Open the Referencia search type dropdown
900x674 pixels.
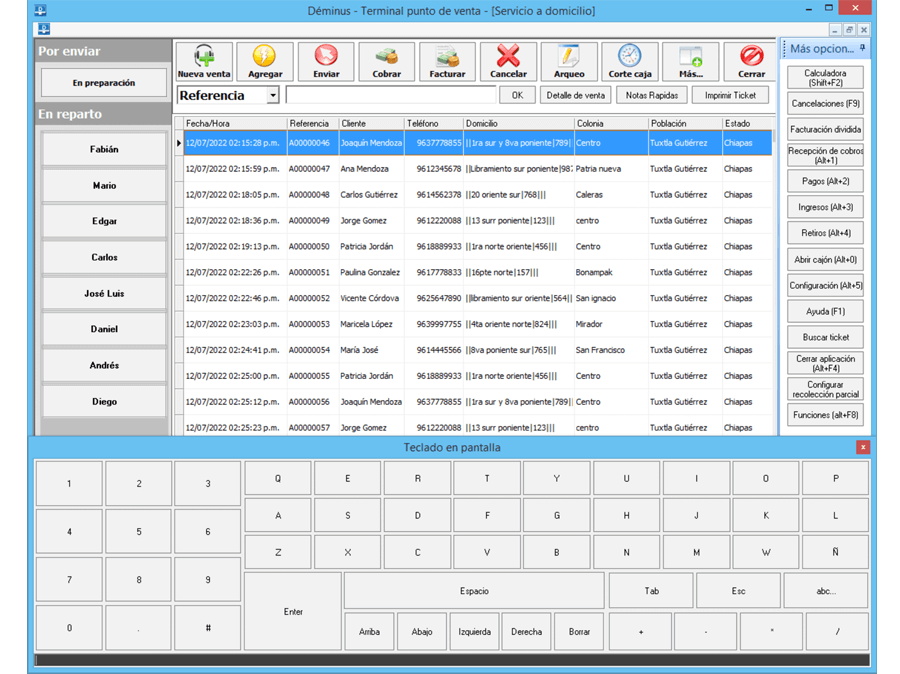(273, 95)
